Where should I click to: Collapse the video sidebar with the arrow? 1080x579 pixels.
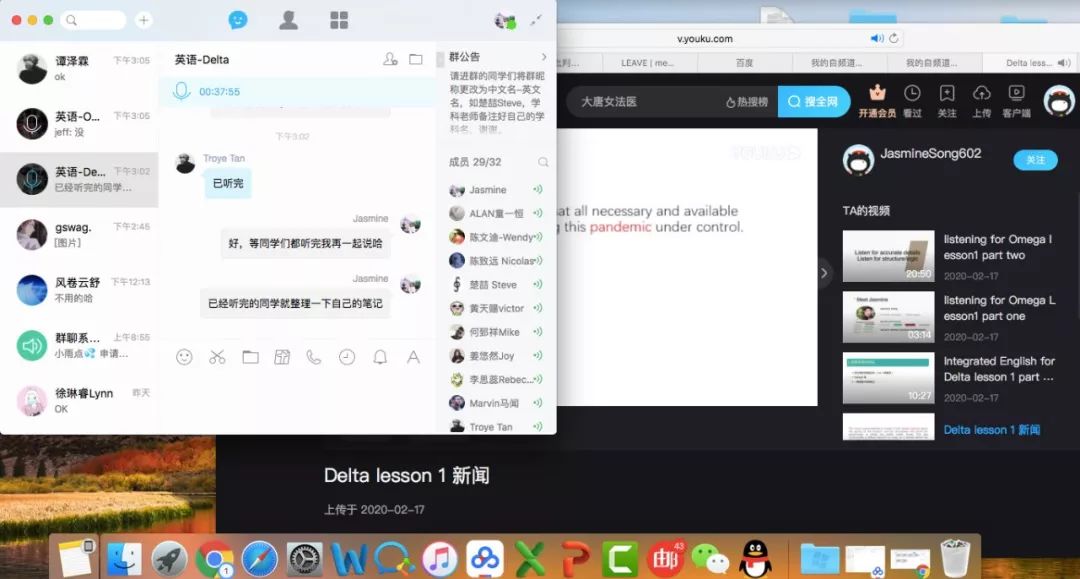tap(825, 272)
